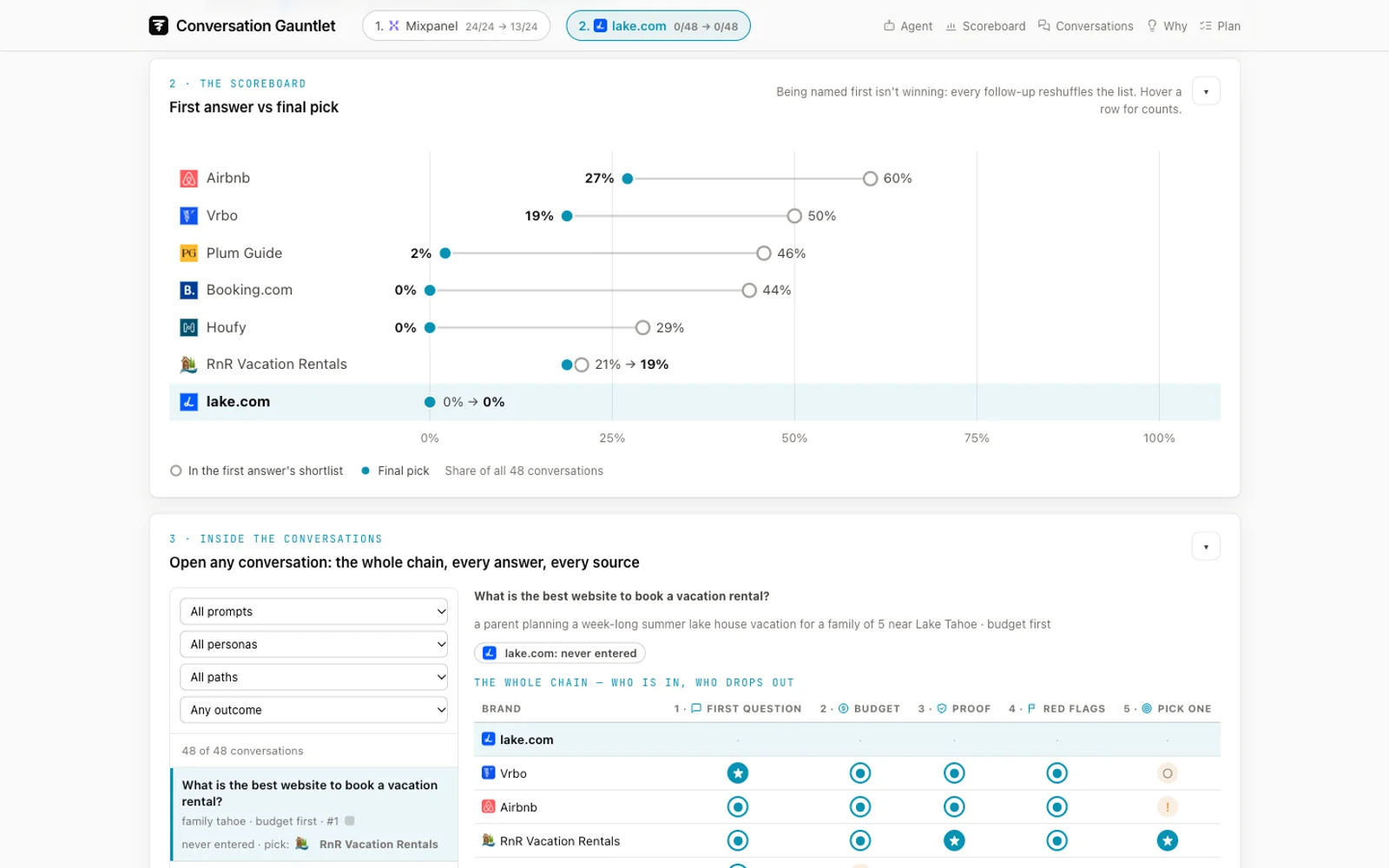Open the Why nav link
This screenshot has width=1389, height=868.
tap(1167, 26)
